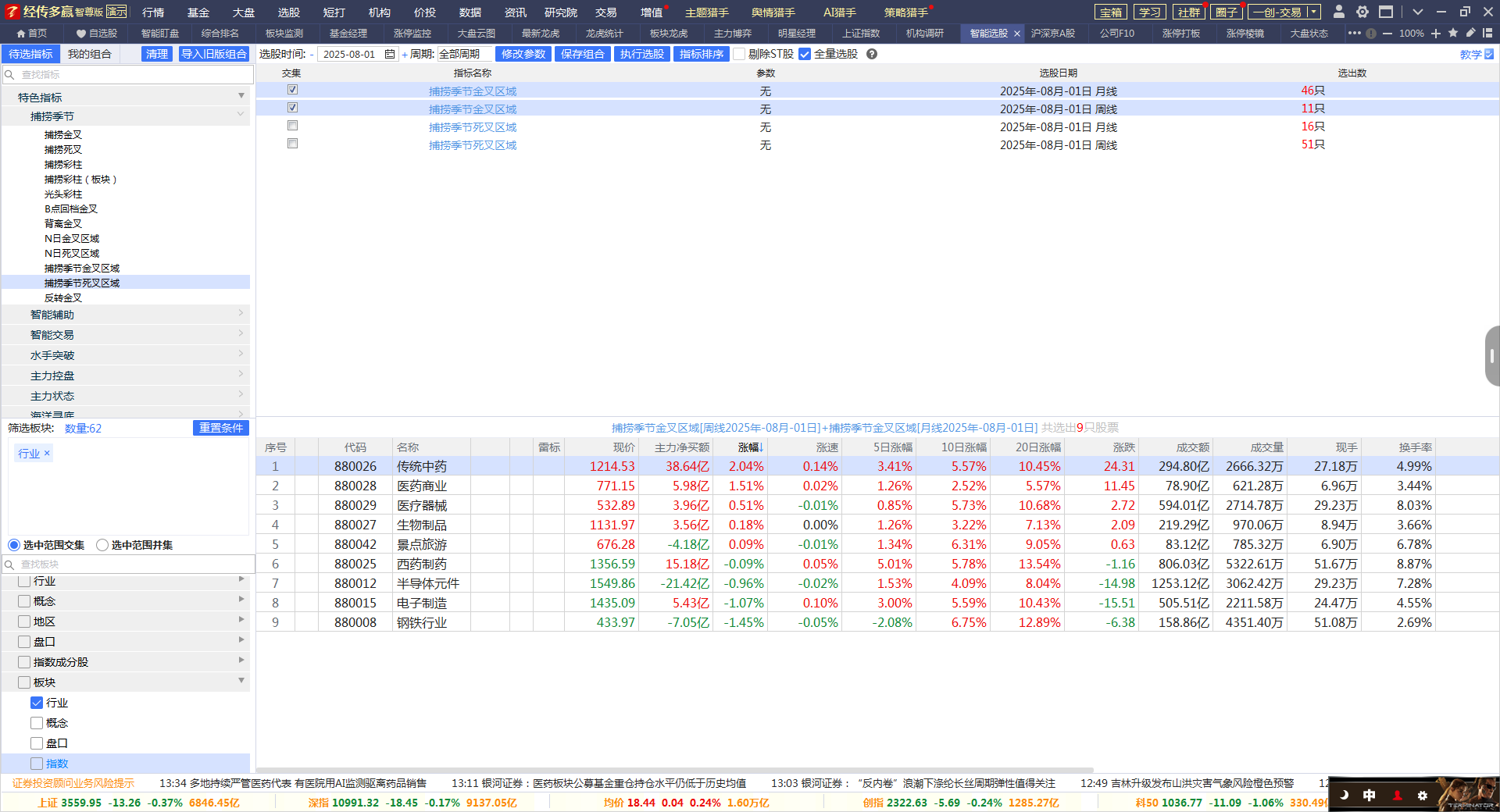This screenshot has height=812, width=1500.
Task: Toggle the 教学 checkbox
Action: pyautogui.click(x=1489, y=54)
